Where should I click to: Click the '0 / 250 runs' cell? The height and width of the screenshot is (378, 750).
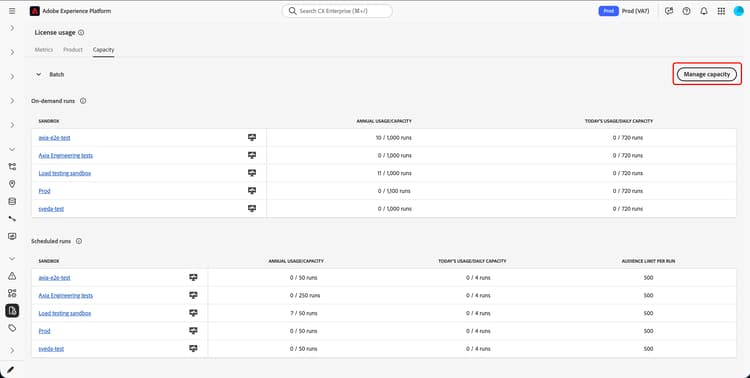tap(305, 295)
